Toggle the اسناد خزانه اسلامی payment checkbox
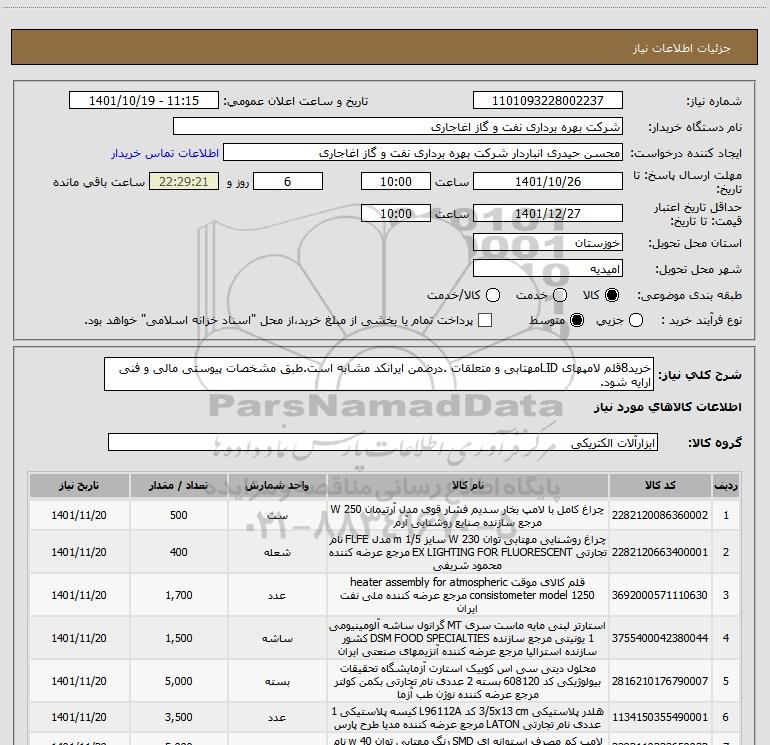 coord(485,320)
